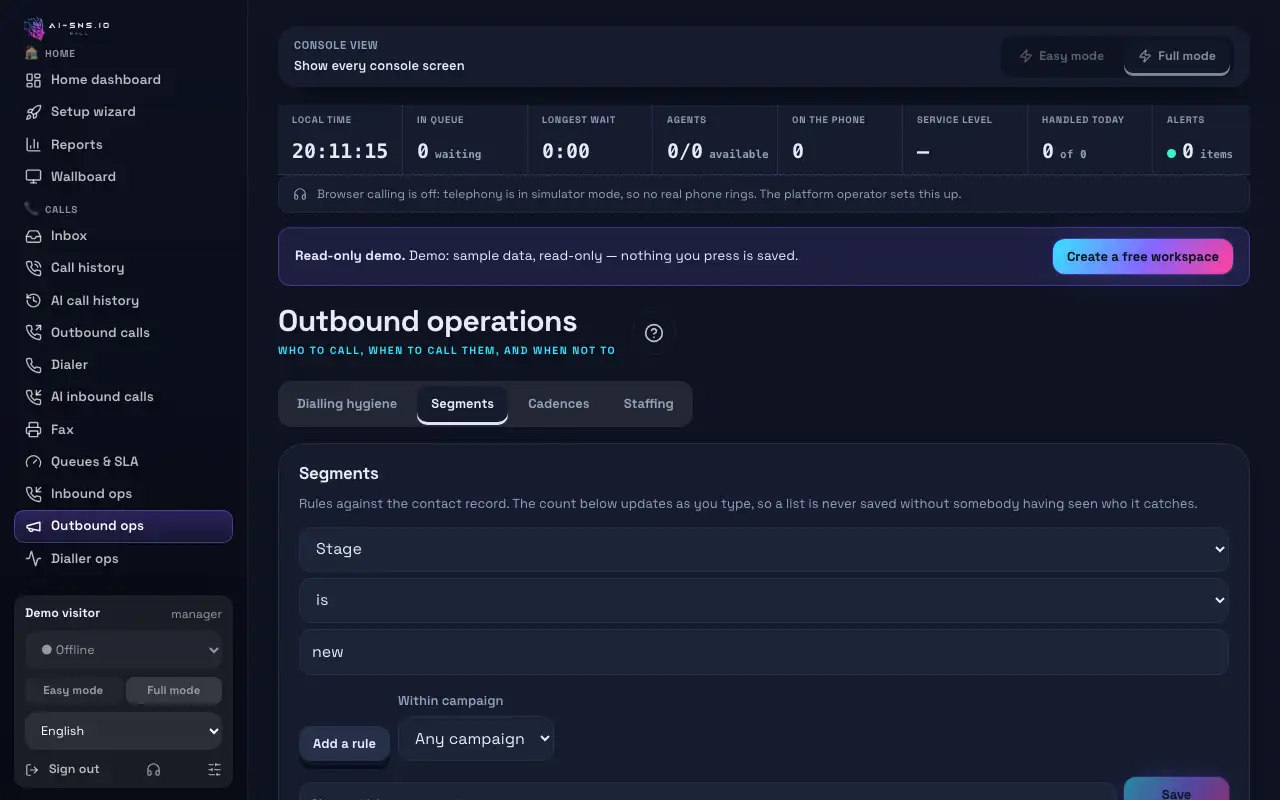Select Full mode in sidebar panel

174,690
